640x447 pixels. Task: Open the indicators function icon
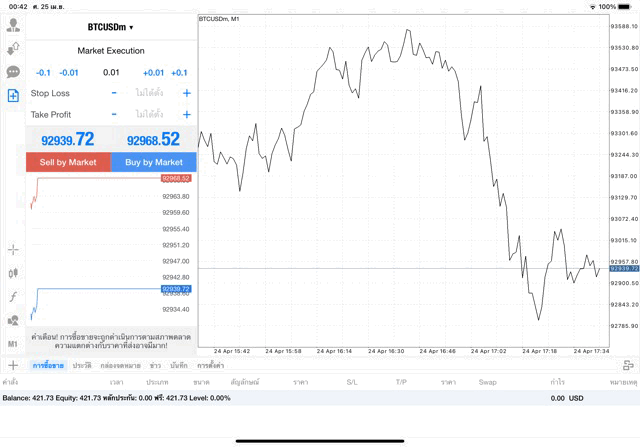(x=13, y=297)
